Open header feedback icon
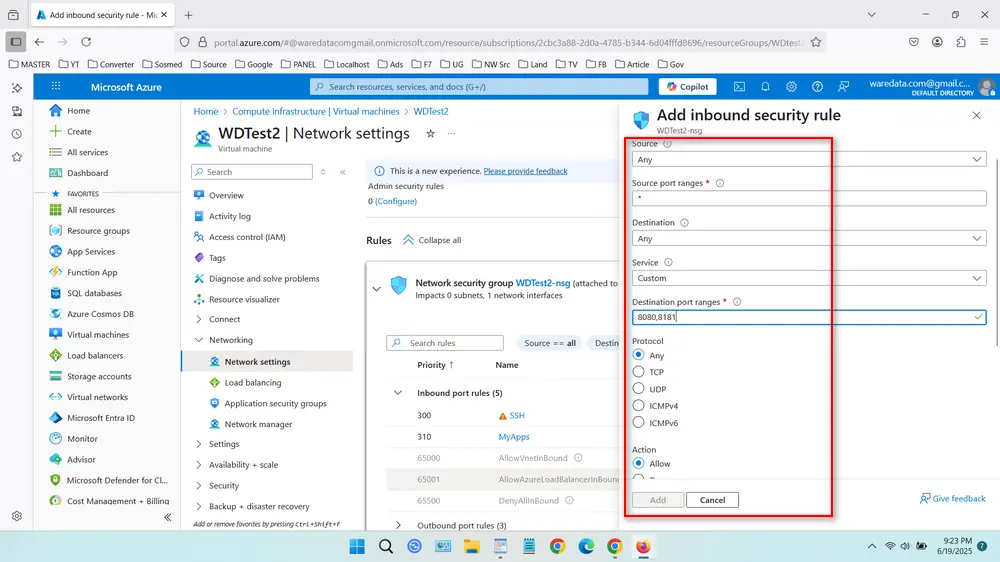The height and width of the screenshot is (562, 1000). (x=843, y=87)
